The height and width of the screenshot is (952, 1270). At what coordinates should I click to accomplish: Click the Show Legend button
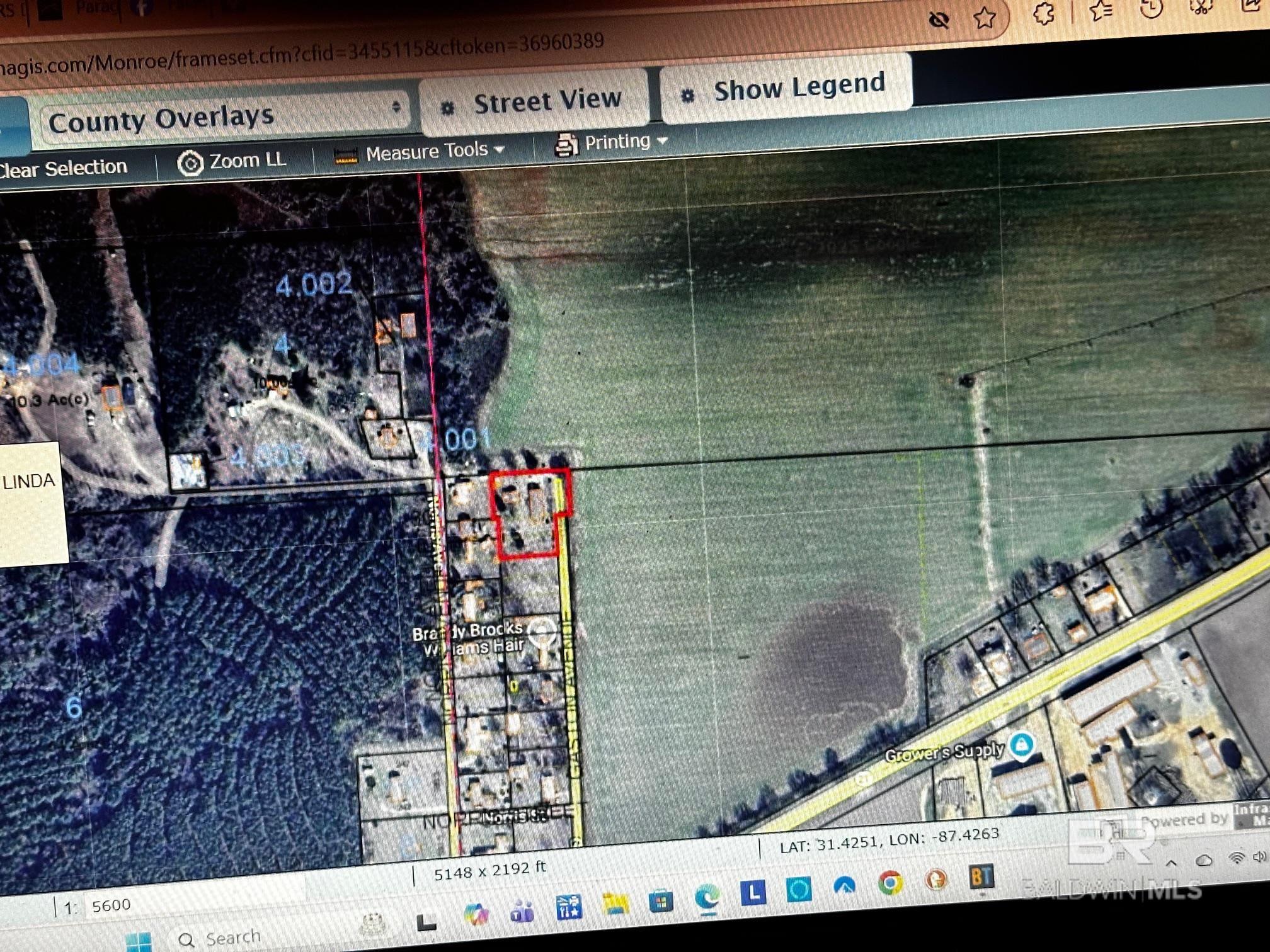click(786, 88)
